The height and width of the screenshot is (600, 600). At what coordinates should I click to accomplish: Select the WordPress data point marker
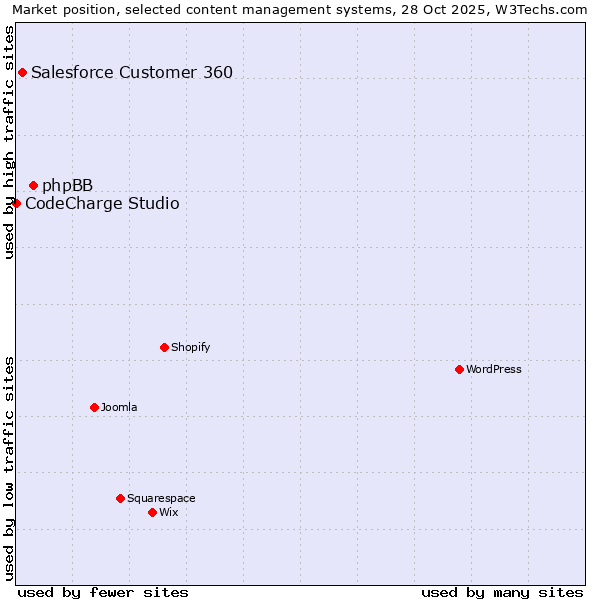coord(459,369)
